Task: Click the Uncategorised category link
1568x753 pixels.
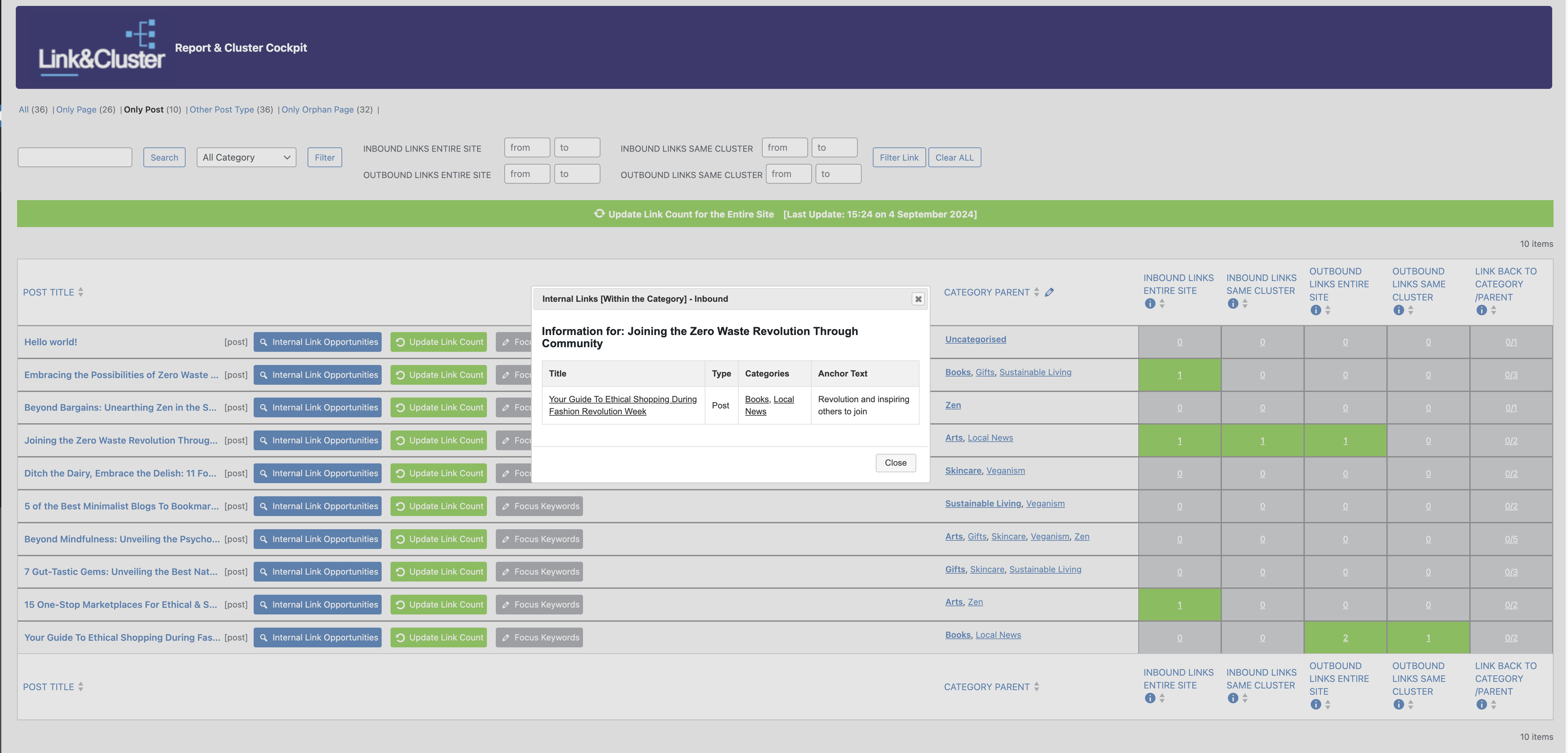Action: click(975, 340)
